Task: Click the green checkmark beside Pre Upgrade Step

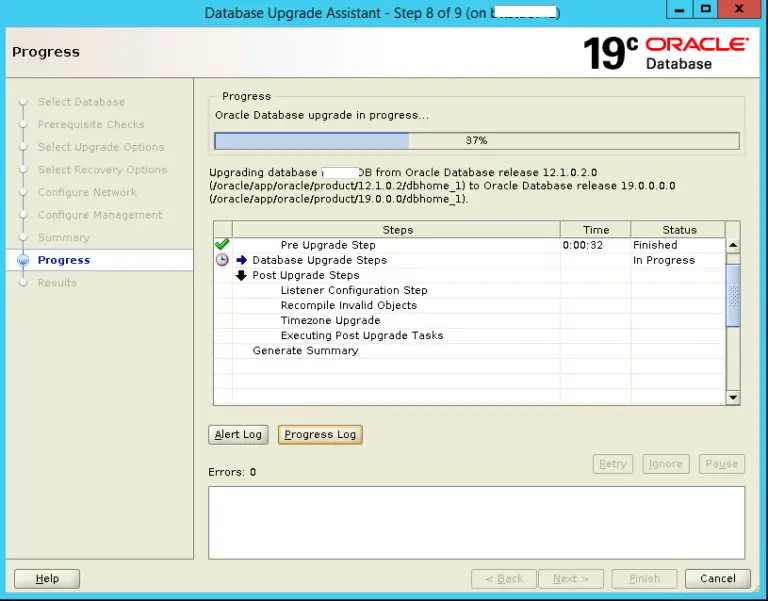Action: [x=222, y=244]
